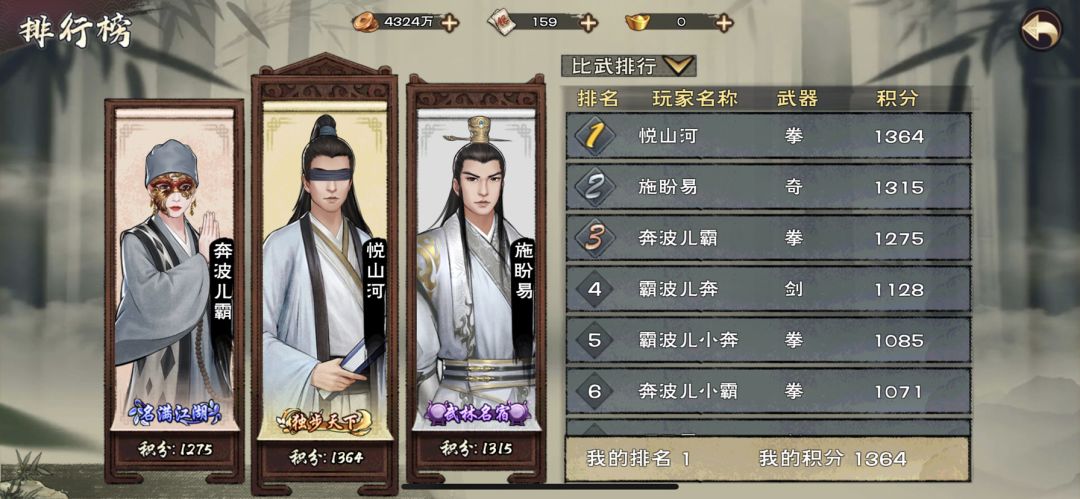Tap the rank 3 bronze medal badge
The image size is (1080, 499).
pyautogui.click(x=594, y=238)
